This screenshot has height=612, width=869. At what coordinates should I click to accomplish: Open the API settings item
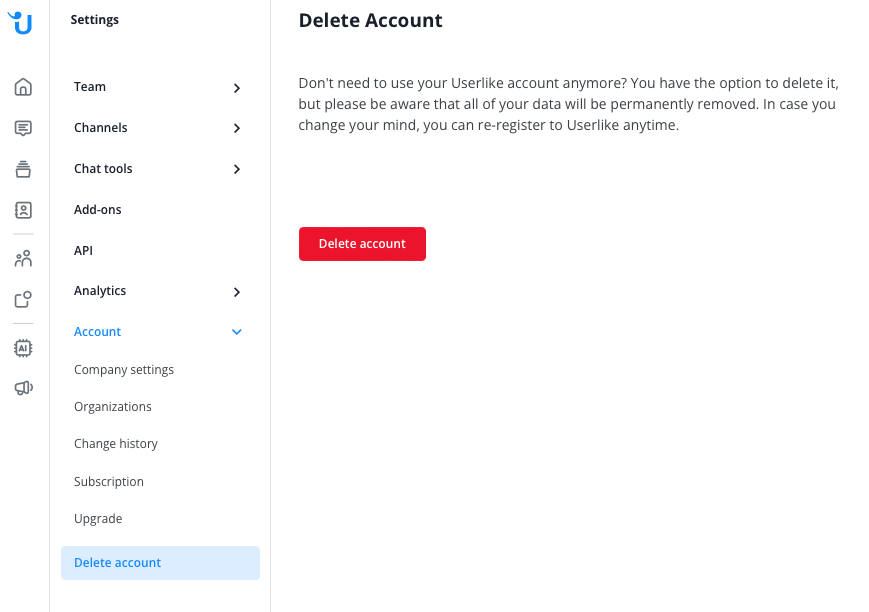(83, 251)
